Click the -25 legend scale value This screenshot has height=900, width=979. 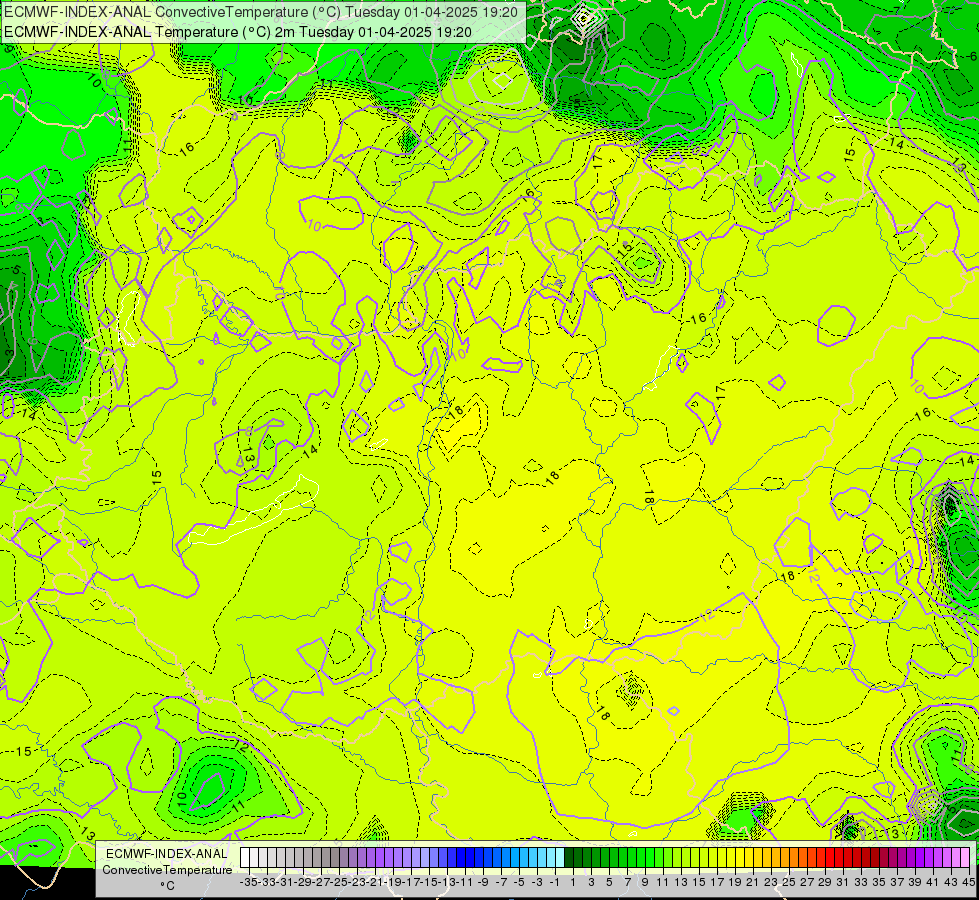339,882
